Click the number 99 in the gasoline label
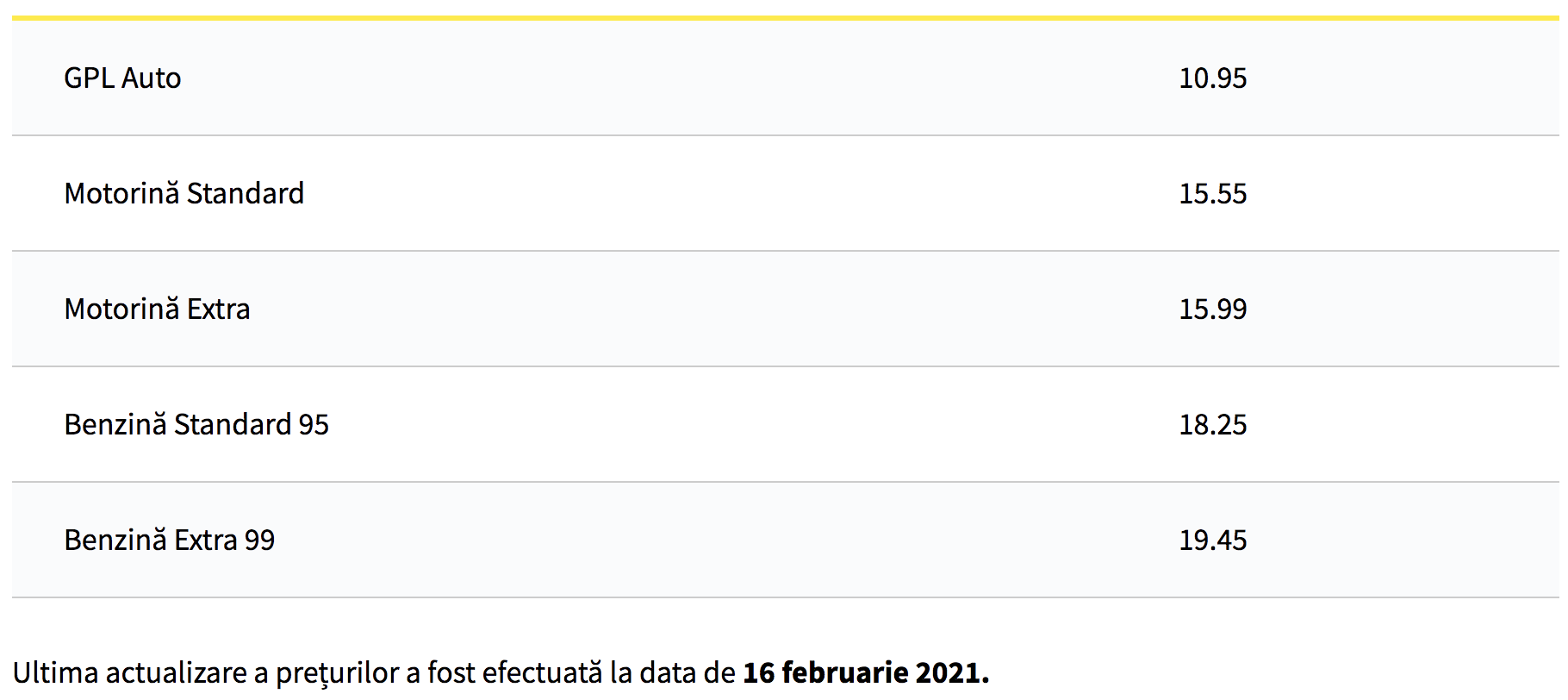The image size is (1568, 700). coord(259,541)
